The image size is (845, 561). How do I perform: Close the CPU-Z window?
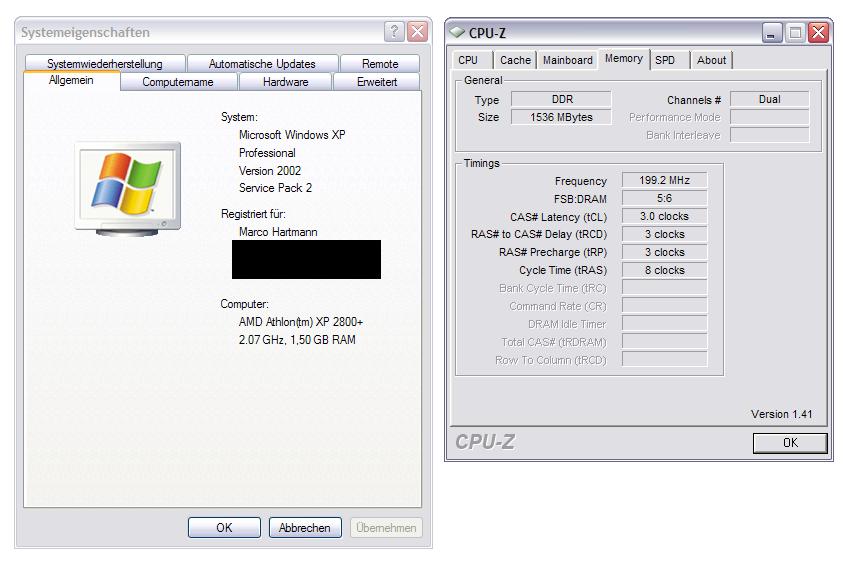coord(819,33)
